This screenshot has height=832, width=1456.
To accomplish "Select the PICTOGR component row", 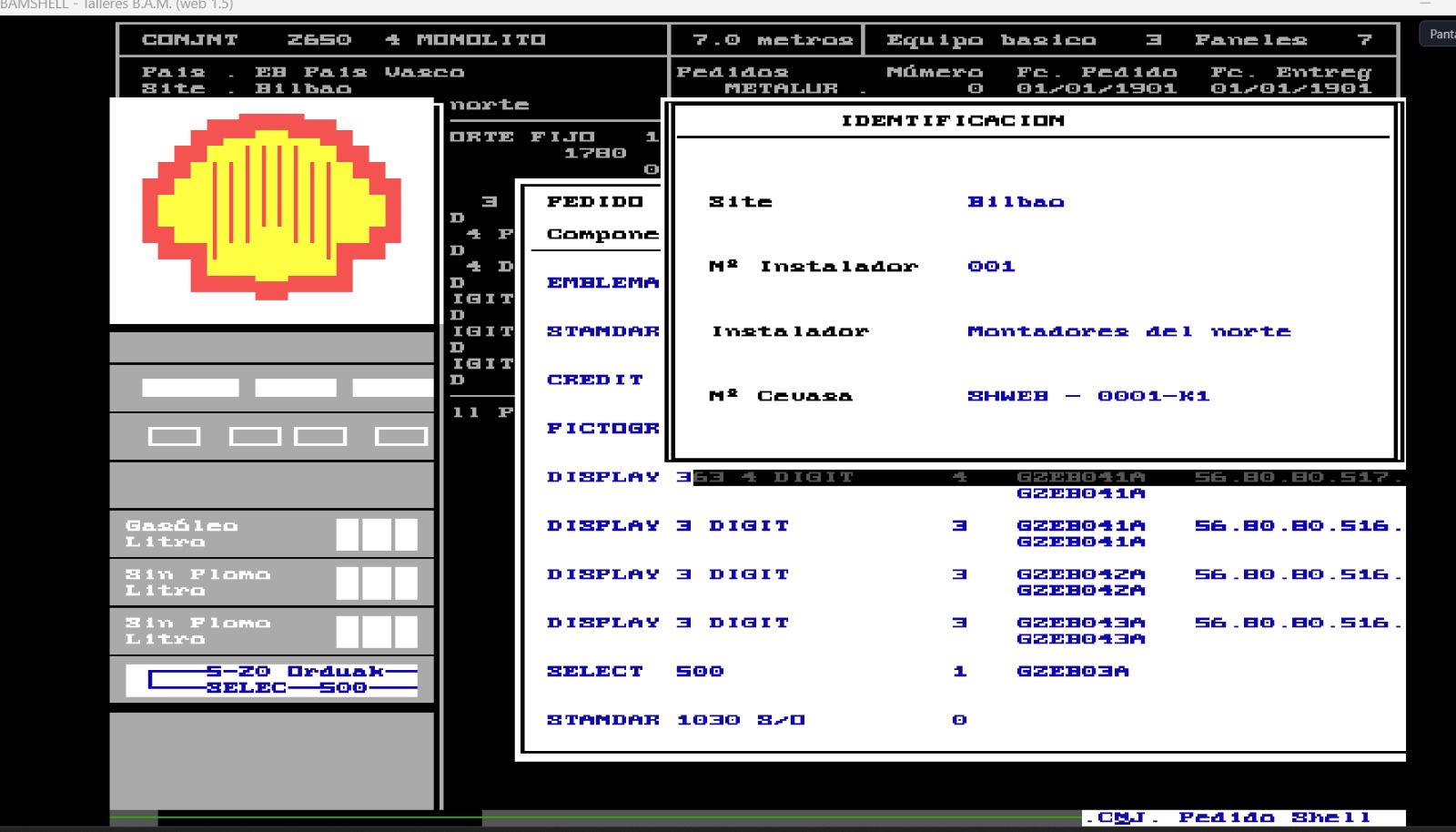I will 602,428.
